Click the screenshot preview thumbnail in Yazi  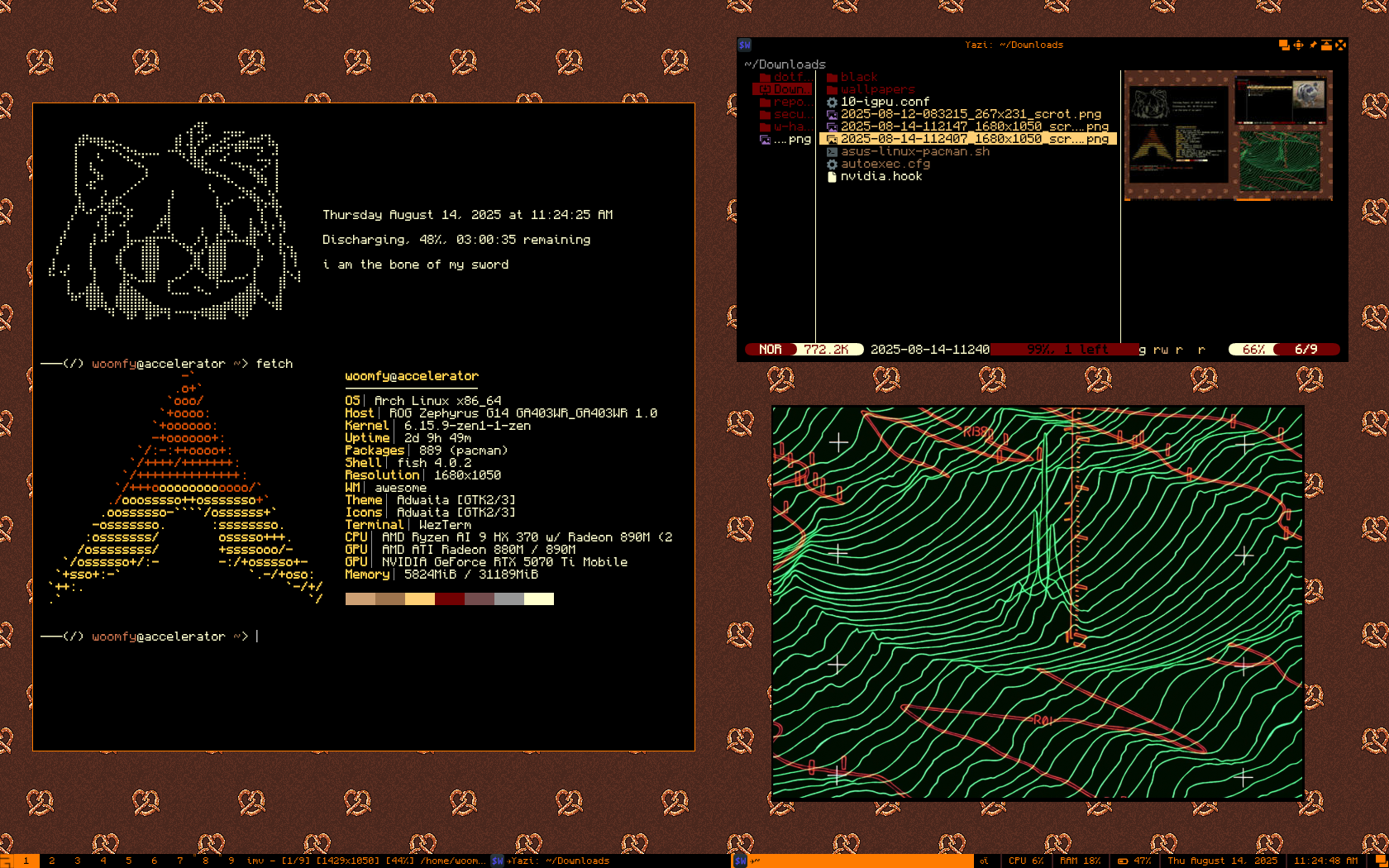pos(1228,136)
